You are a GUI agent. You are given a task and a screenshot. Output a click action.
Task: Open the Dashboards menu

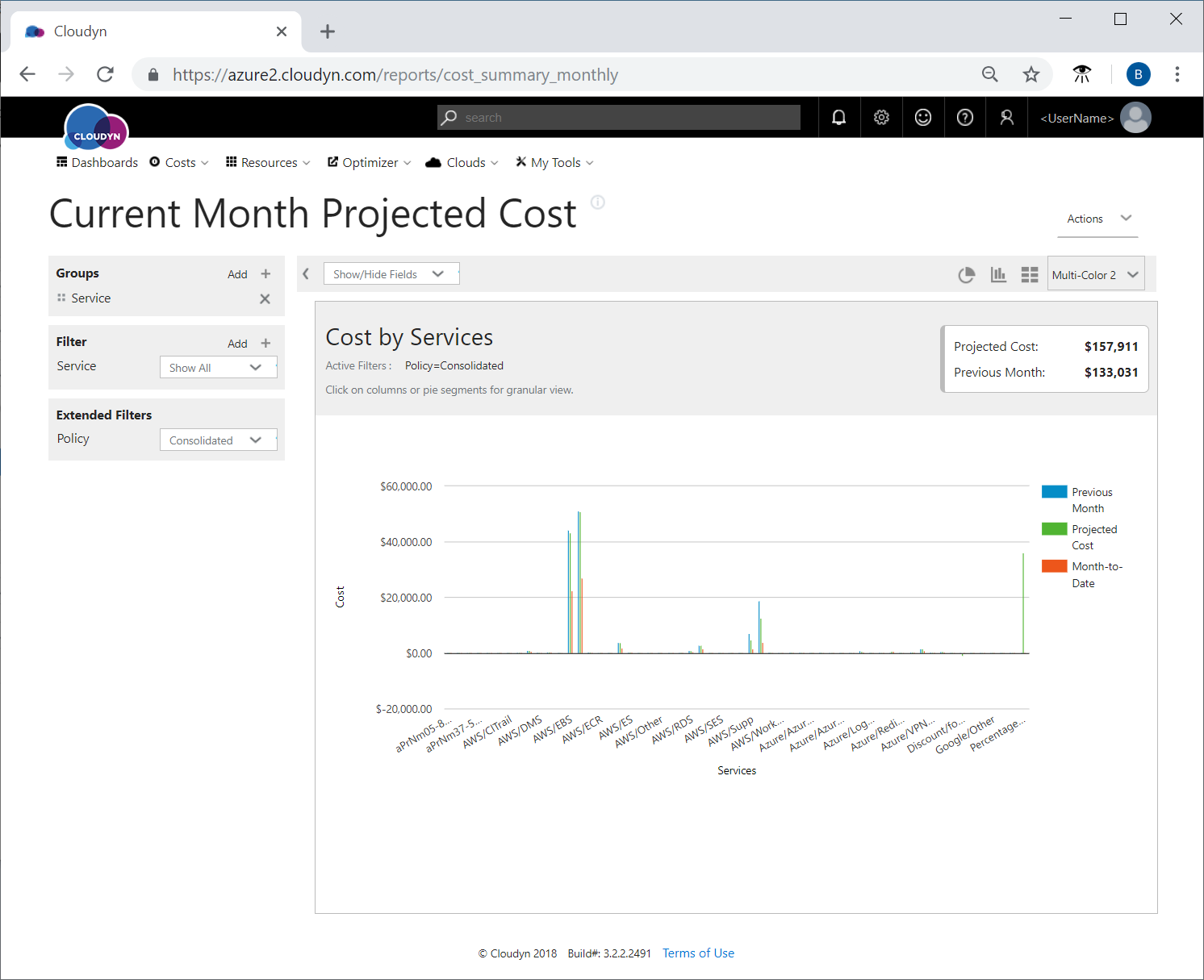[97, 162]
